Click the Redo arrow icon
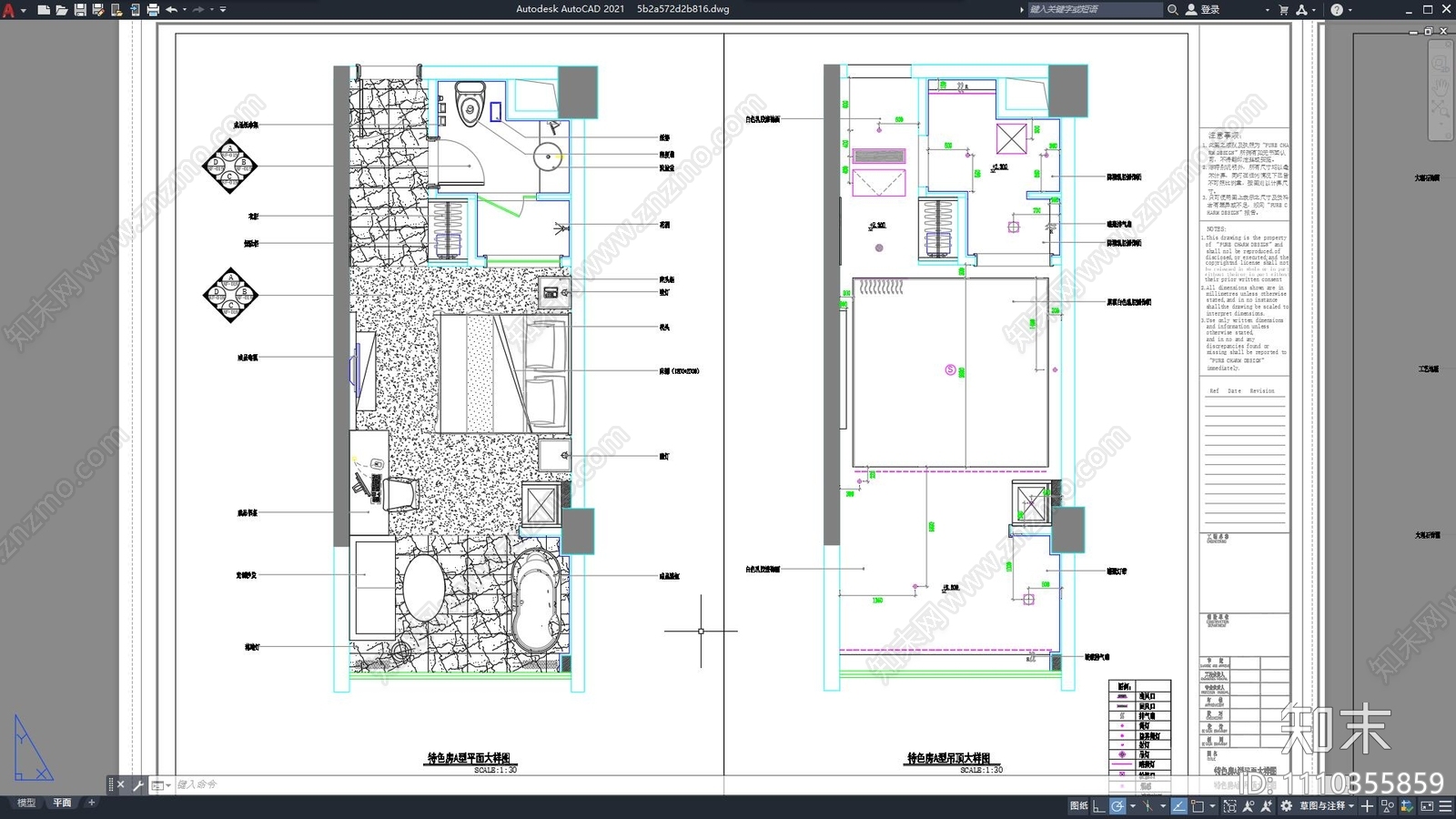1456x819 pixels. click(198, 9)
